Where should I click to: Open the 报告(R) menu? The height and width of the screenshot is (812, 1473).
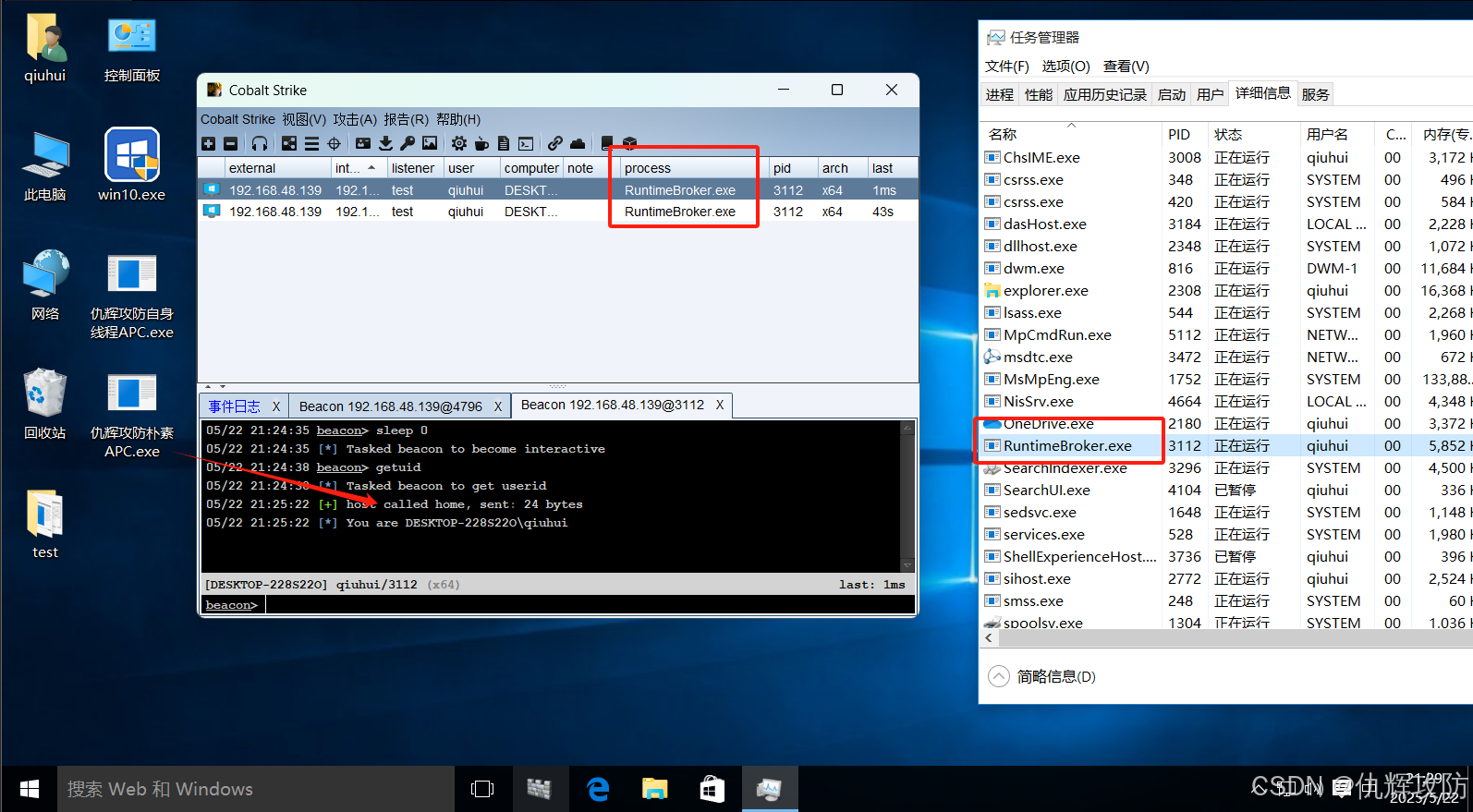407,119
